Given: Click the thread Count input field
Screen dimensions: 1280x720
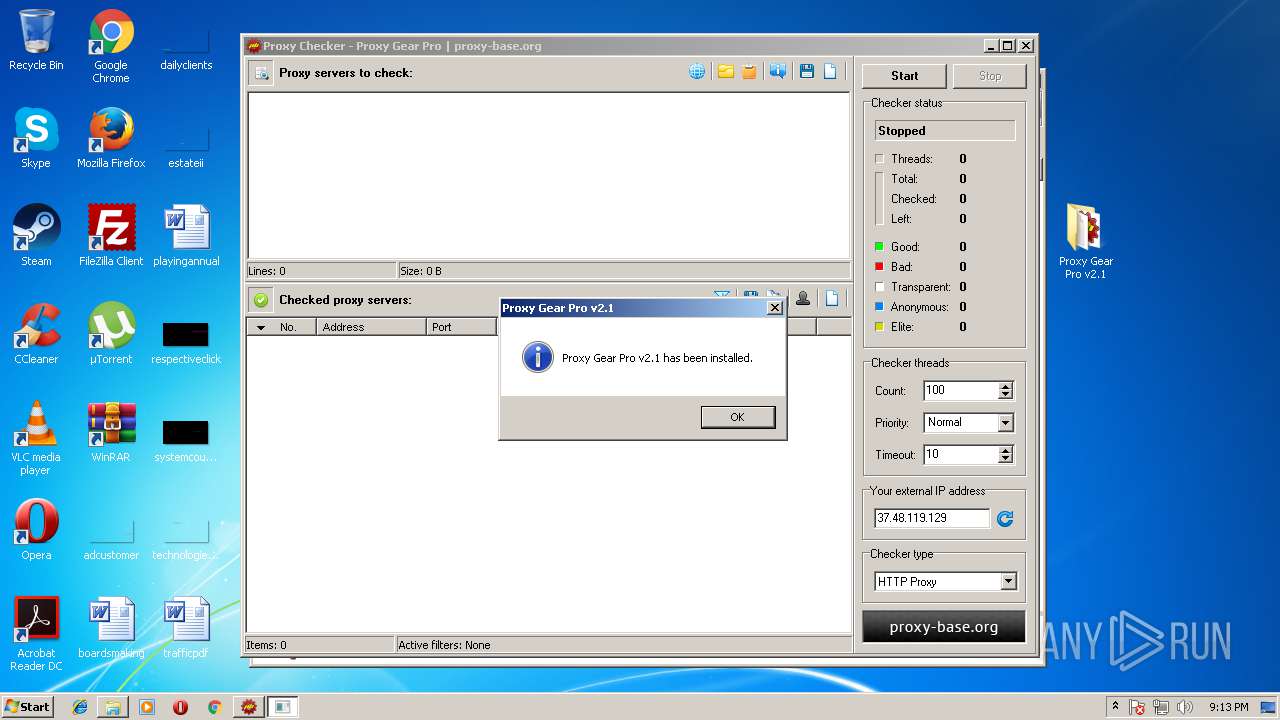Looking at the screenshot, I should click(x=961, y=391).
